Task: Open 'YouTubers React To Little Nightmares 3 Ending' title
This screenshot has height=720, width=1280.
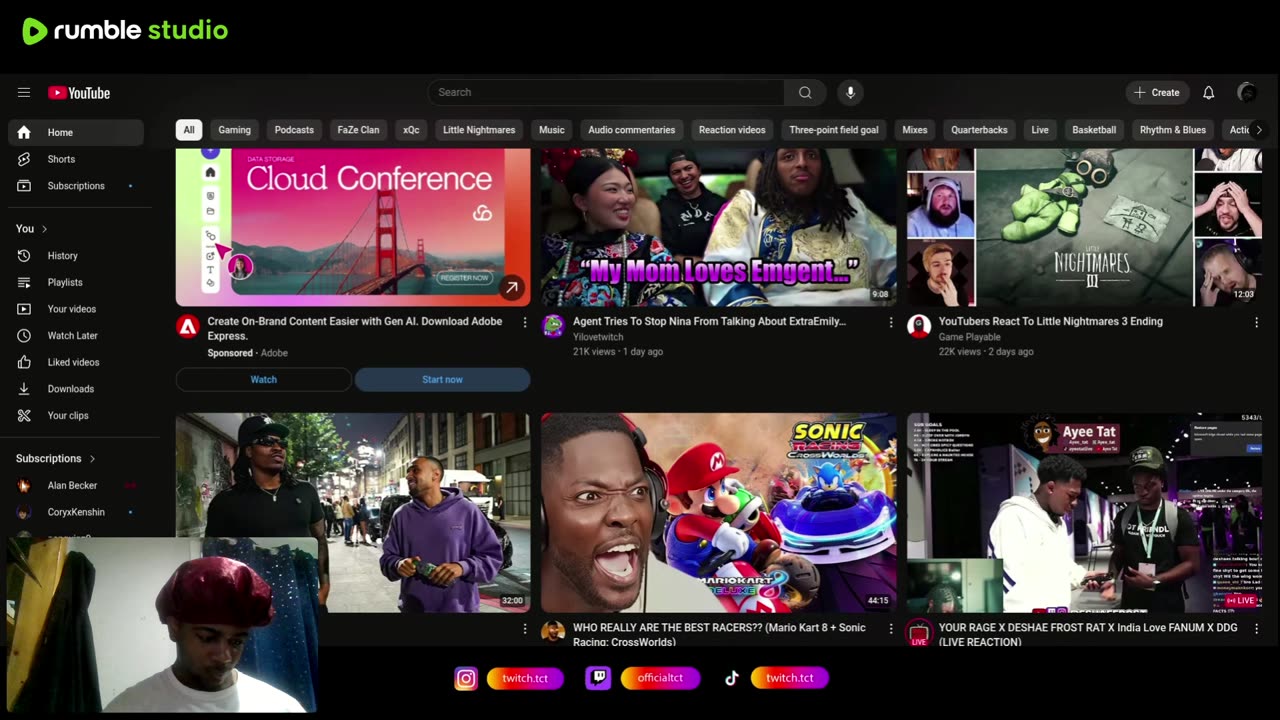Action: tap(1051, 321)
